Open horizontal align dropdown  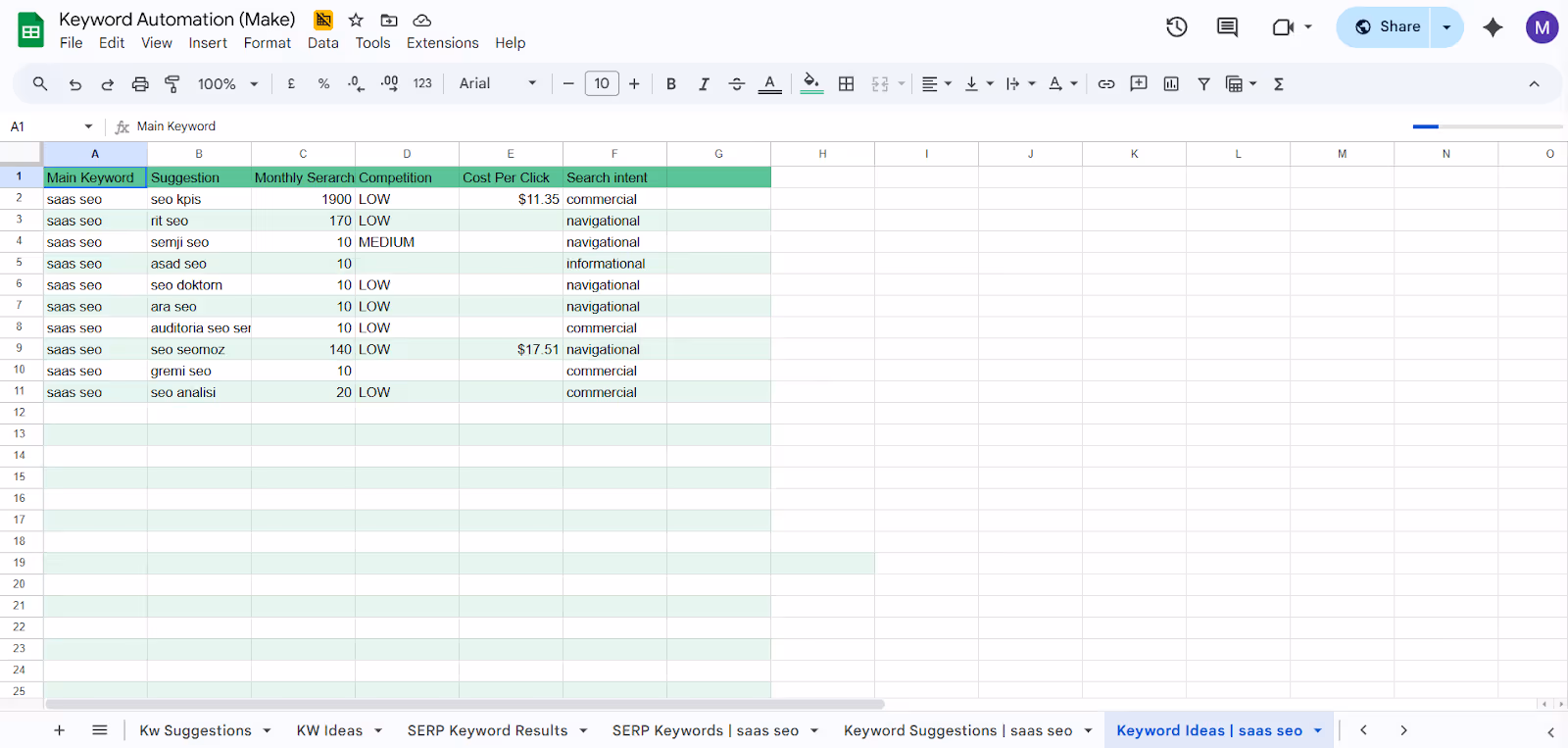coord(937,84)
